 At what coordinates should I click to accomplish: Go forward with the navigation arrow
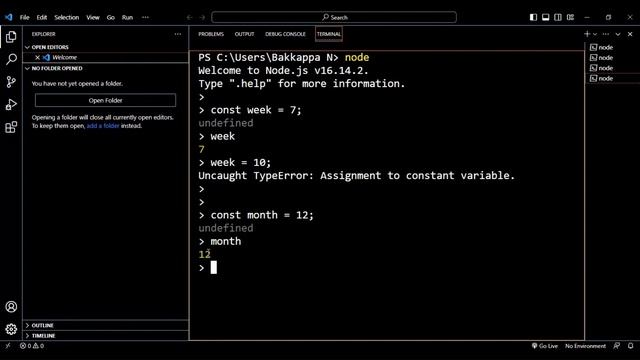202,17
